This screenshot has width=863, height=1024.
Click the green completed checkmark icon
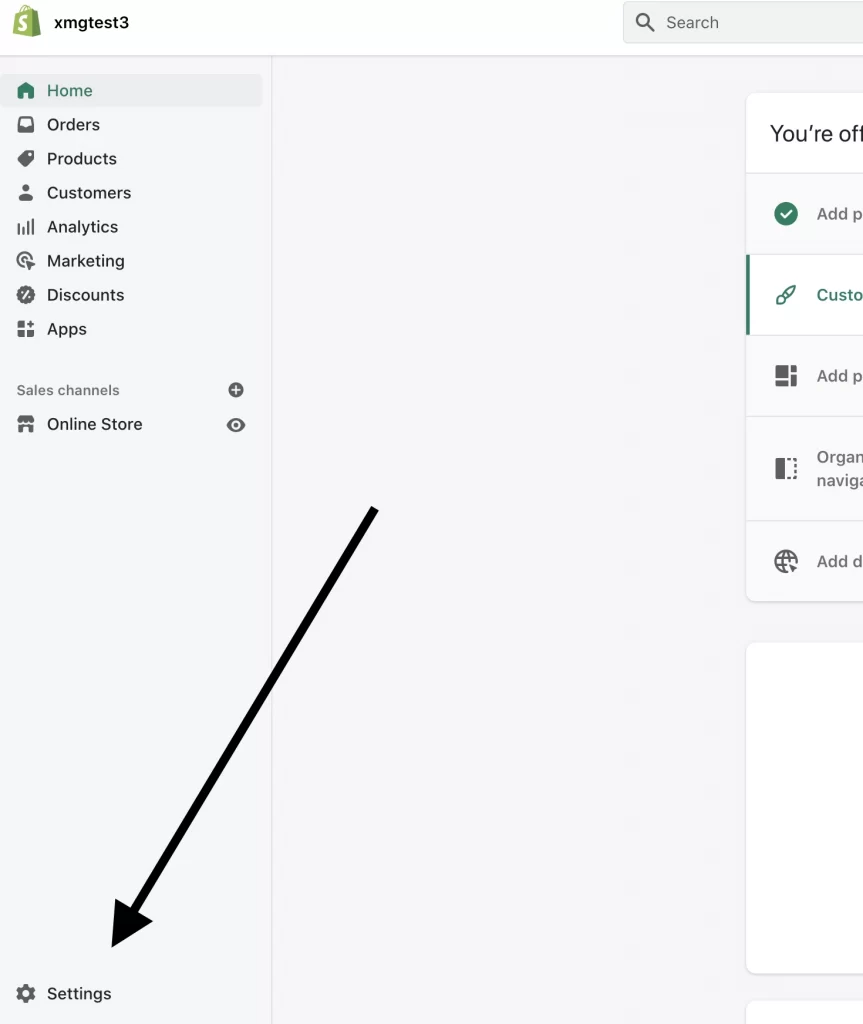click(786, 214)
